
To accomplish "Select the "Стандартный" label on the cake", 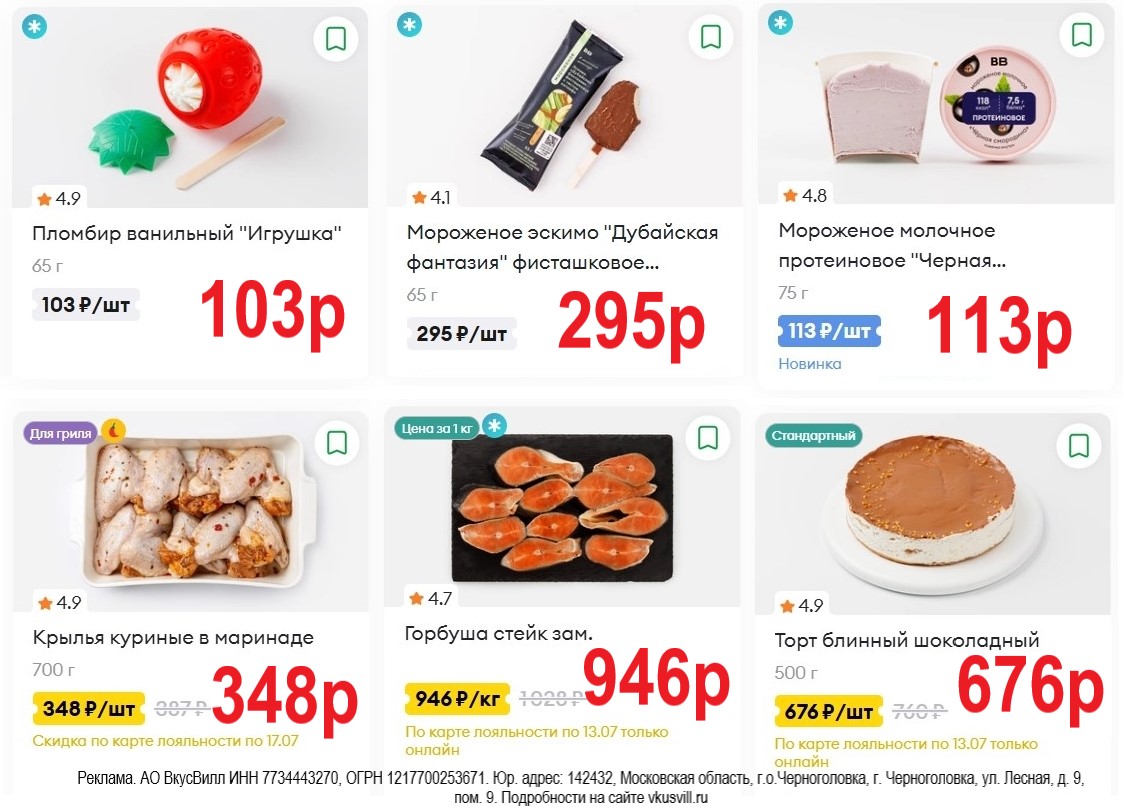I will click(x=814, y=435).
